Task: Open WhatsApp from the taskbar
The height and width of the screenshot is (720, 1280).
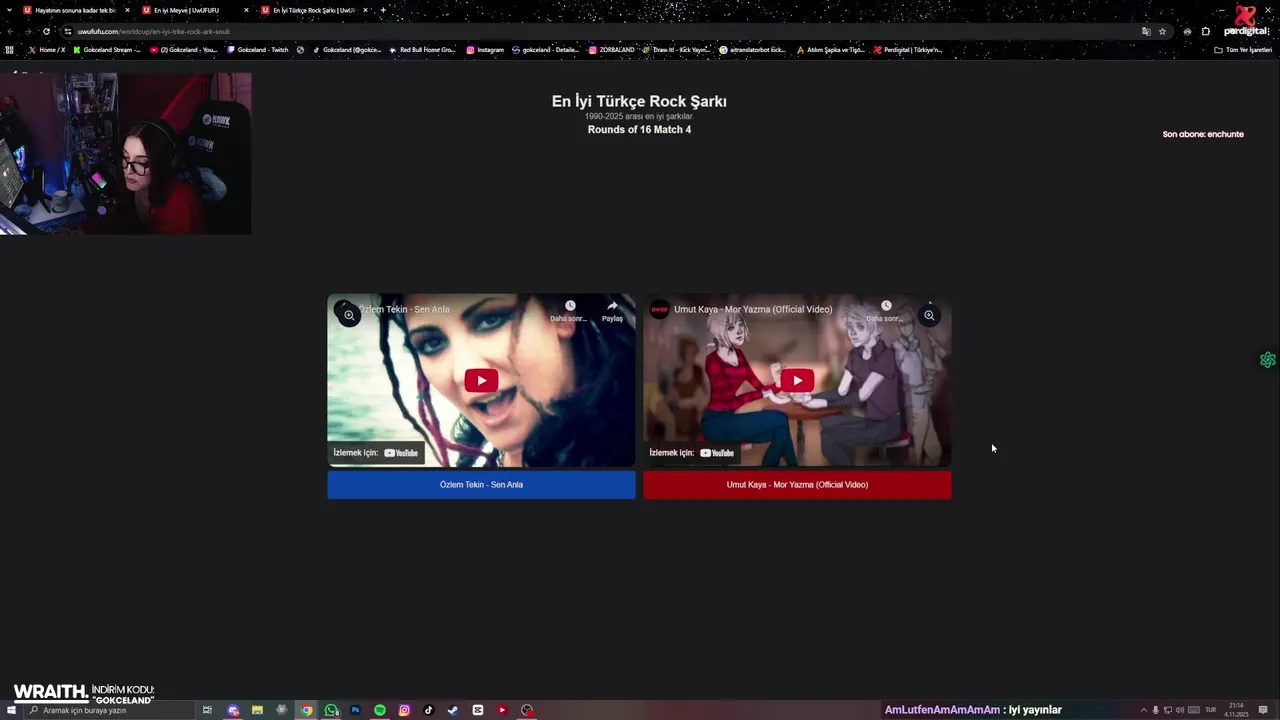Action: pyautogui.click(x=331, y=710)
